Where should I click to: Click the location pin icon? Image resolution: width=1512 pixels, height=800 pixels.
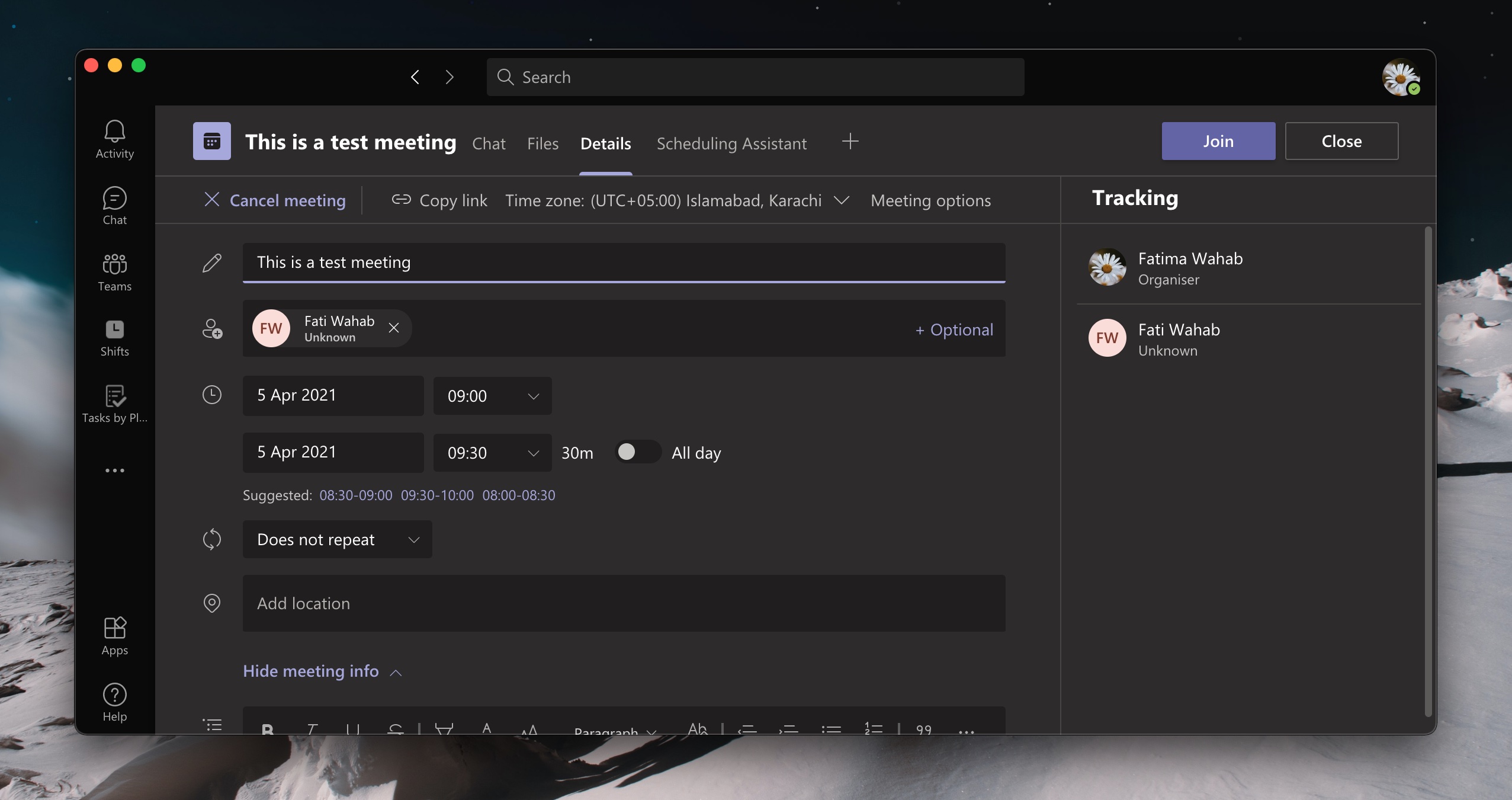tap(211, 602)
